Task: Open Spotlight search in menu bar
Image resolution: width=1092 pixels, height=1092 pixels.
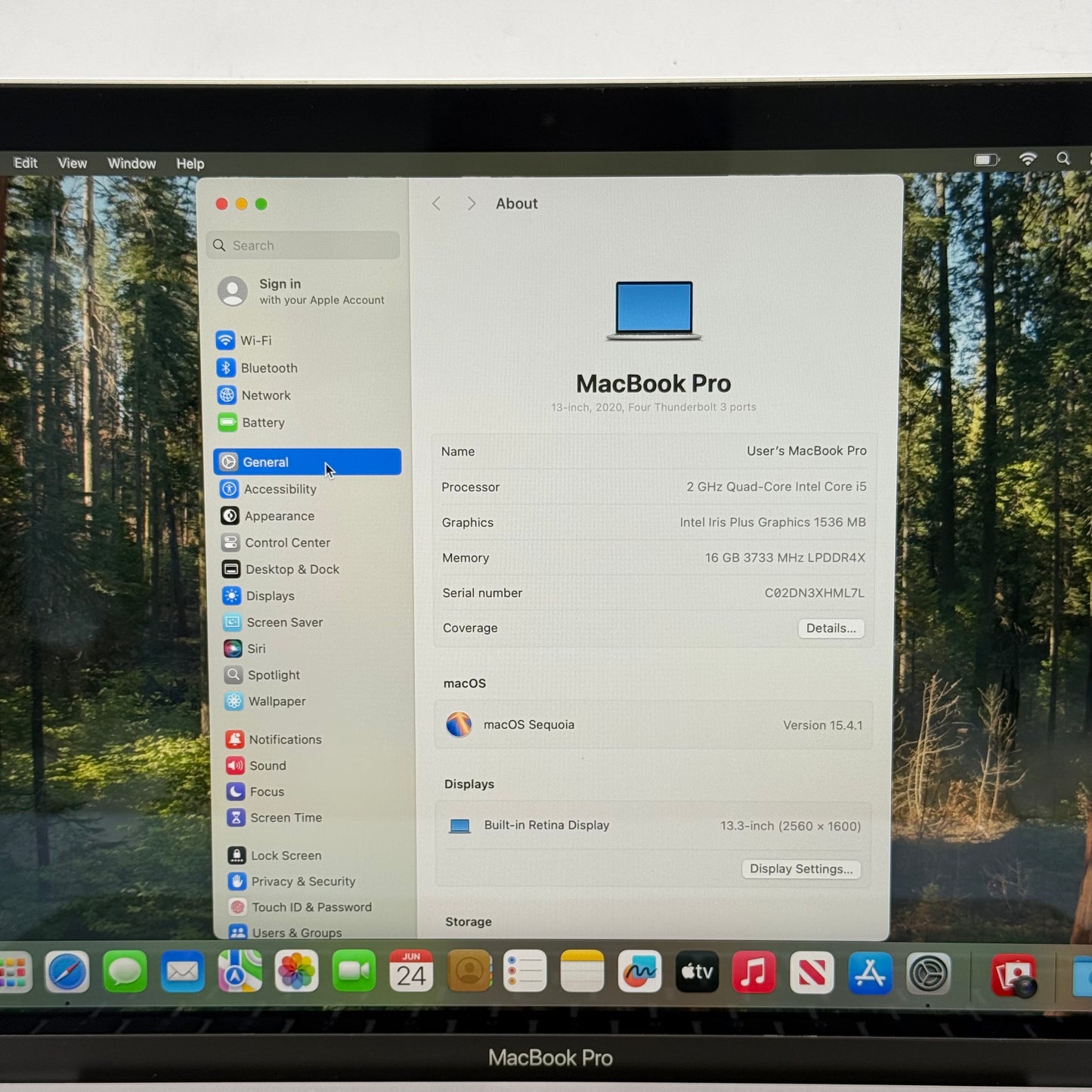Action: pos(1063,159)
